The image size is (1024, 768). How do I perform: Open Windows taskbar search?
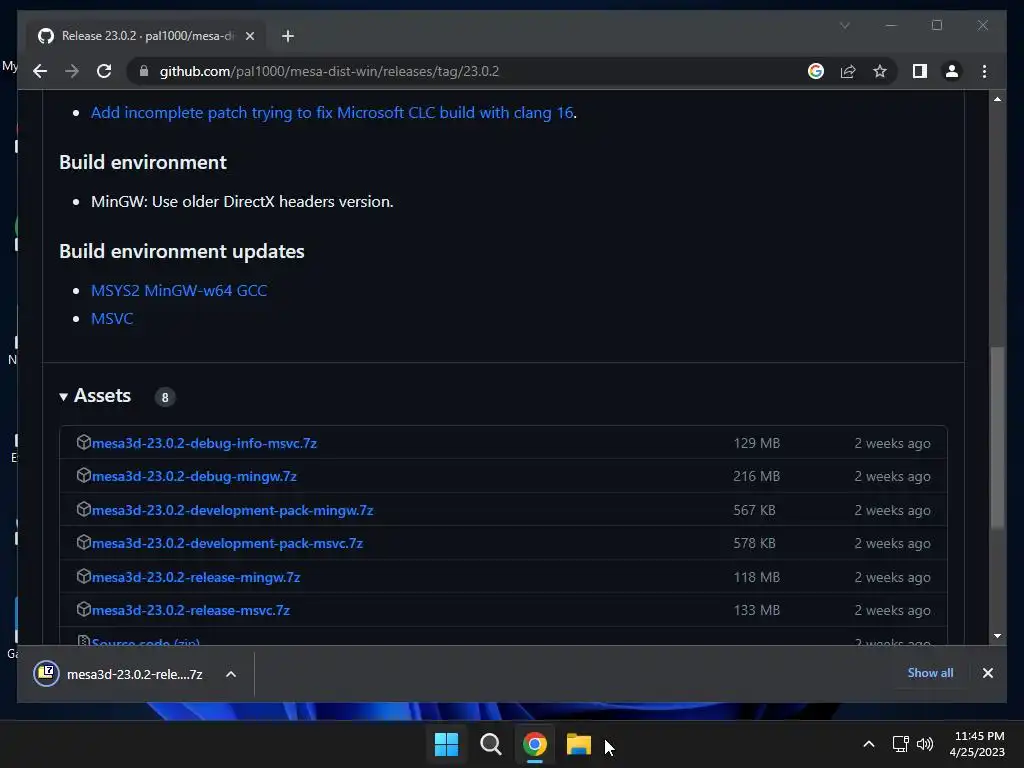click(x=490, y=744)
